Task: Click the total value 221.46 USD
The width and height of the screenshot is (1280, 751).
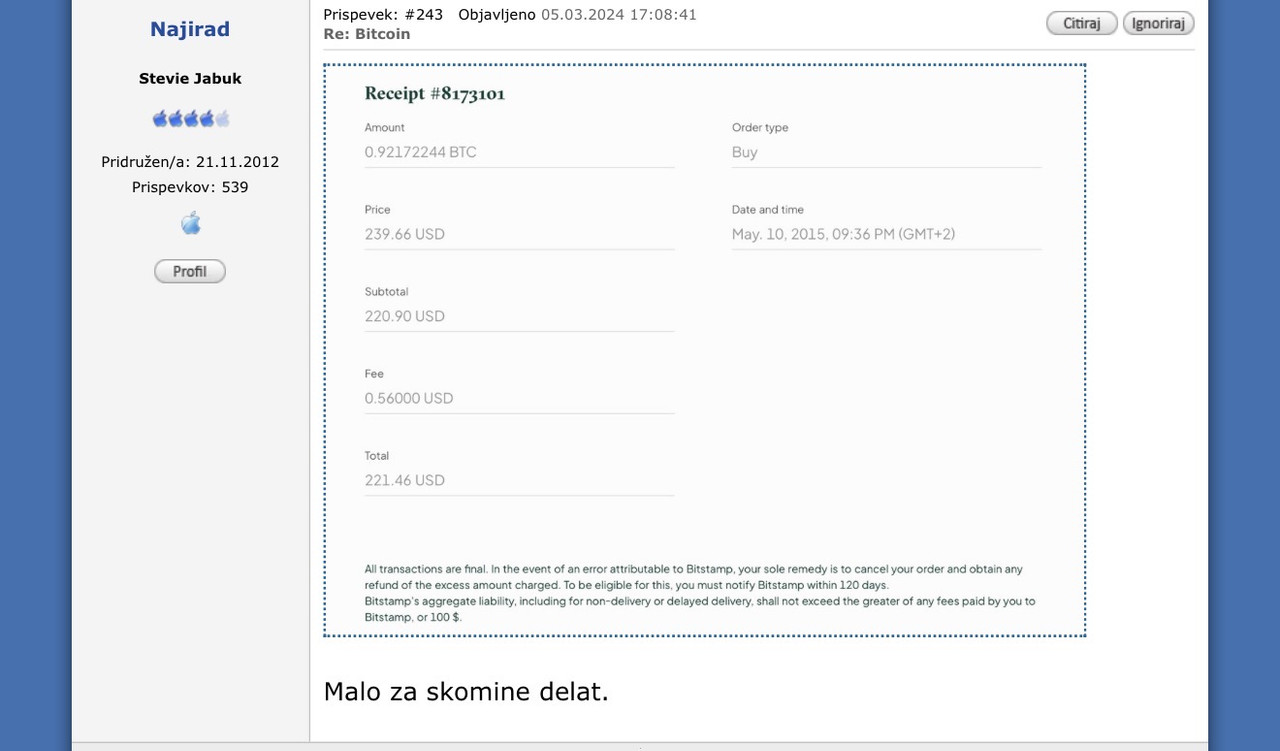Action: click(405, 480)
